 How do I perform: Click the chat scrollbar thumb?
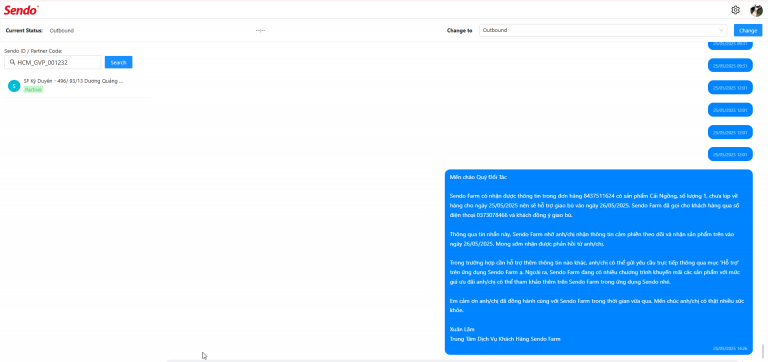click(763, 351)
